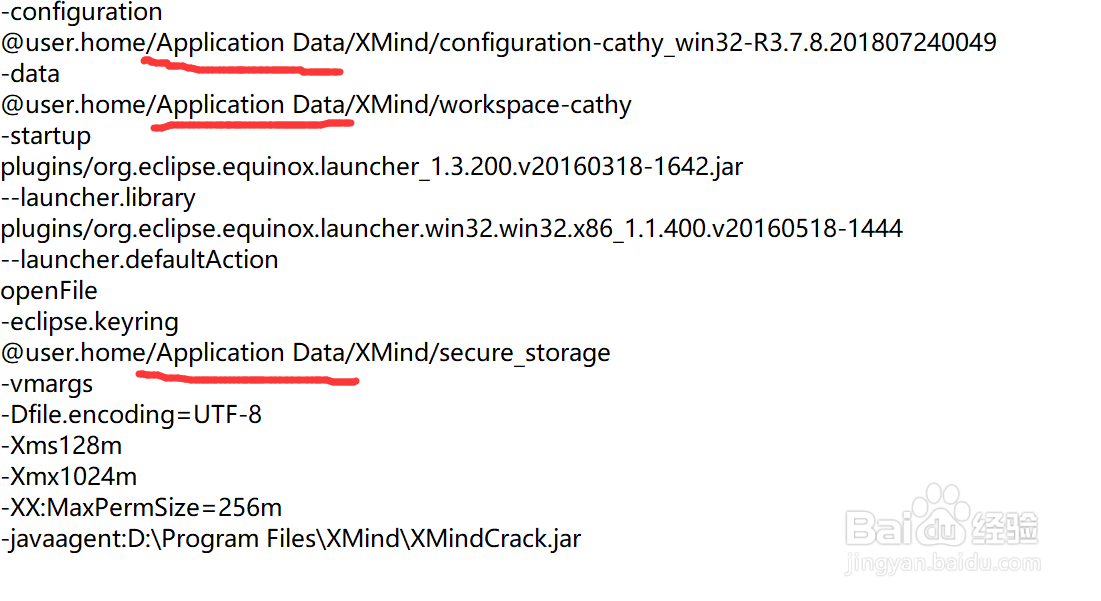Click the -Xmx1024m line
This screenshot has width=1101, height=601.
69,477
